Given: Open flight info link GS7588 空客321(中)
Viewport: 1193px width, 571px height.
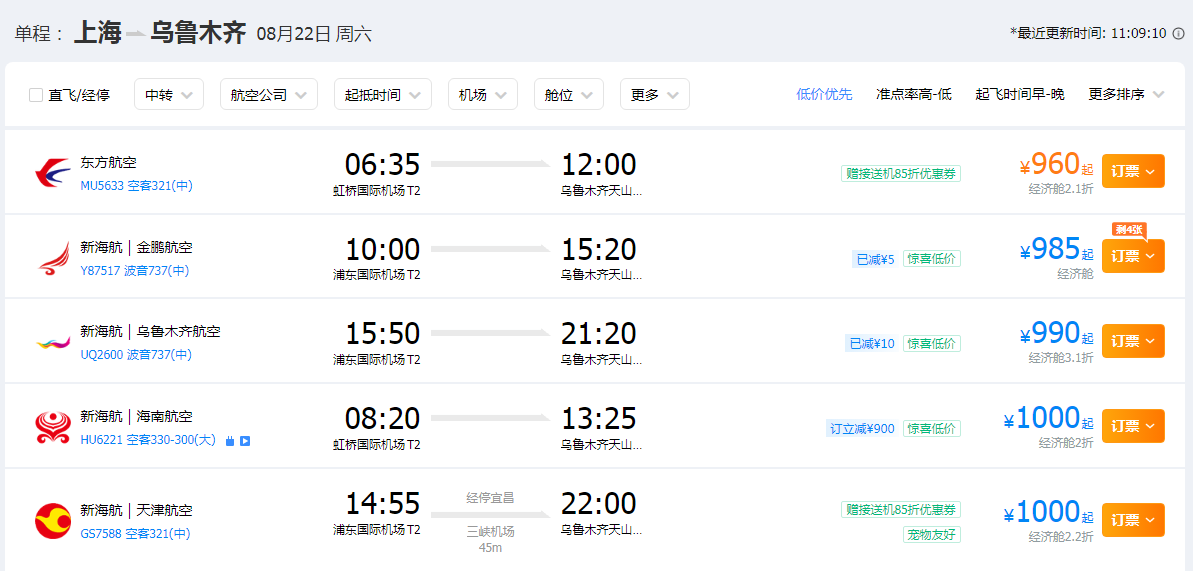Looking at the screenshot, I should tap(135, 534).
